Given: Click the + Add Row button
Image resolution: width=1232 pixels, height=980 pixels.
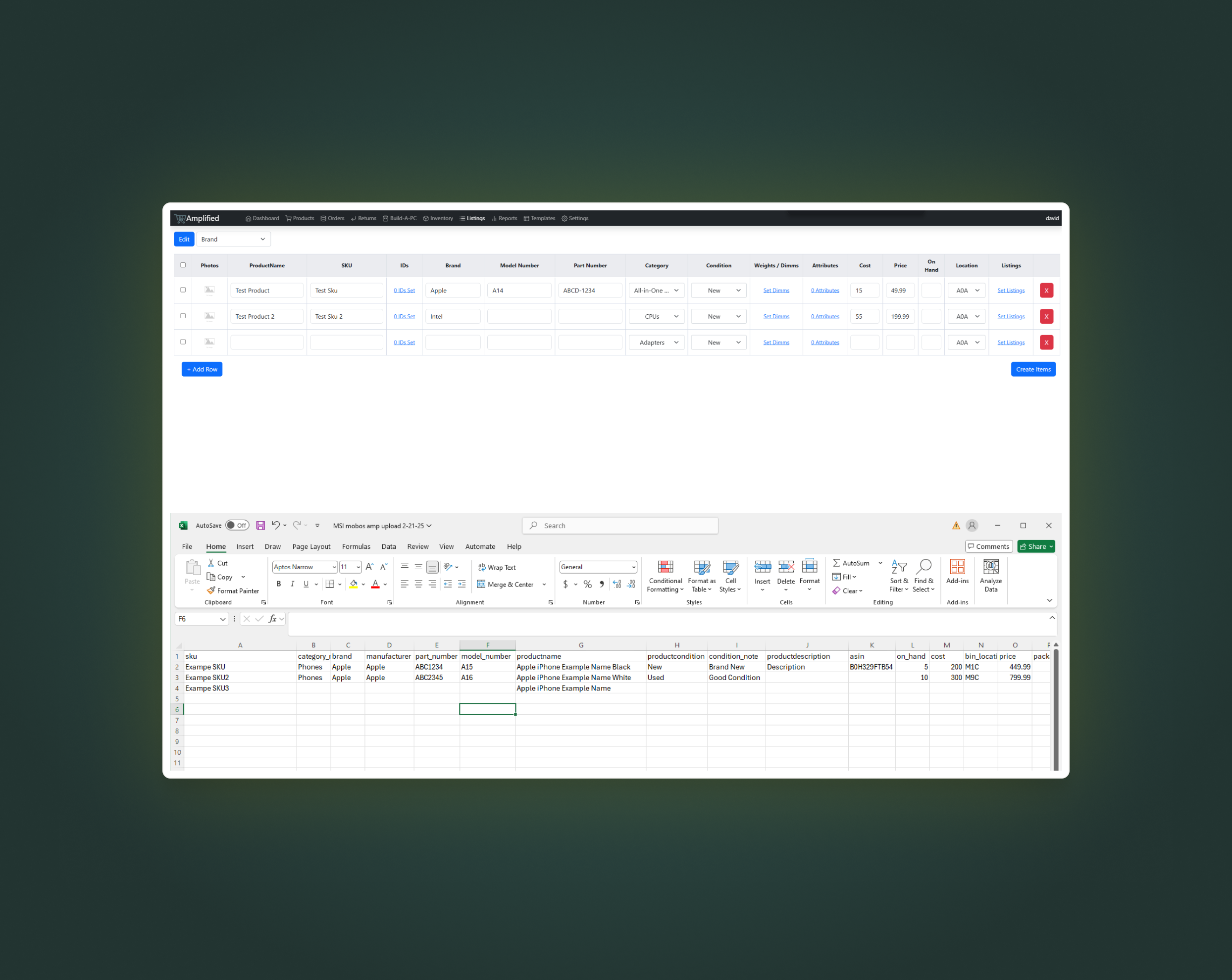Looking at the screenshot, I should click(202, 369).
